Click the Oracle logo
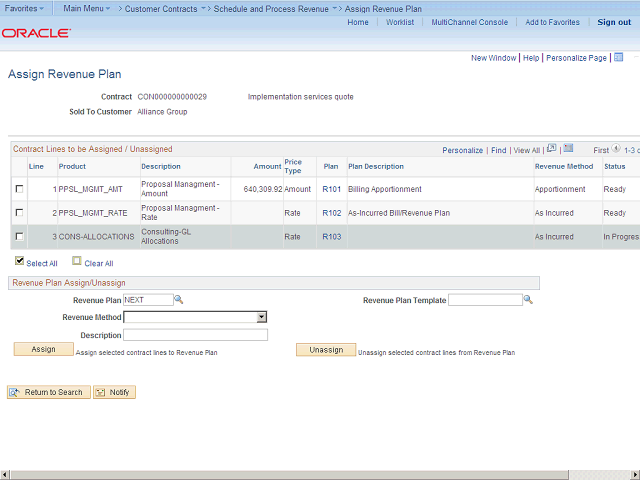This screenshot has height=480, width=640. tap(36, 33)
